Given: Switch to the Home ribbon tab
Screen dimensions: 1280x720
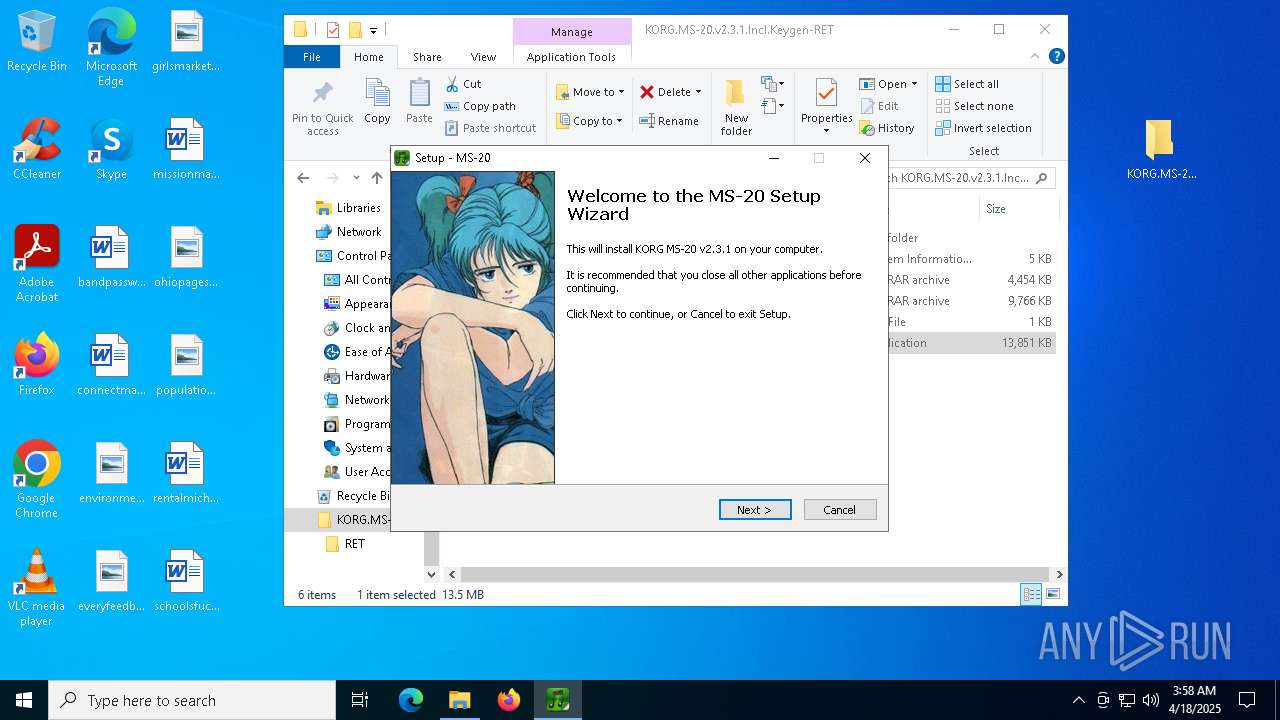Looking at the screenshot, I should pos(368,57).
